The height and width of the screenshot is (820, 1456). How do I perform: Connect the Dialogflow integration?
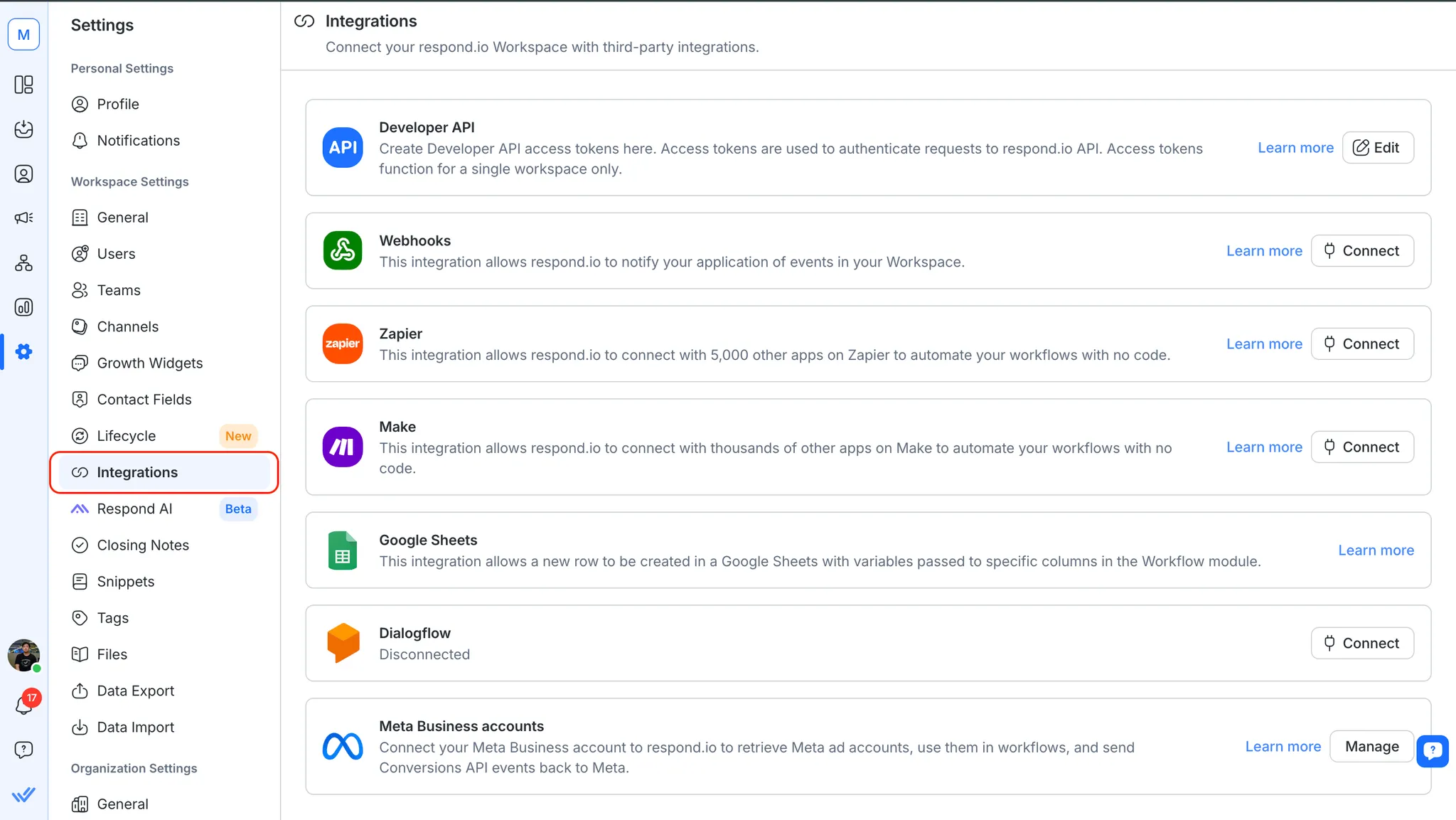1361,644
